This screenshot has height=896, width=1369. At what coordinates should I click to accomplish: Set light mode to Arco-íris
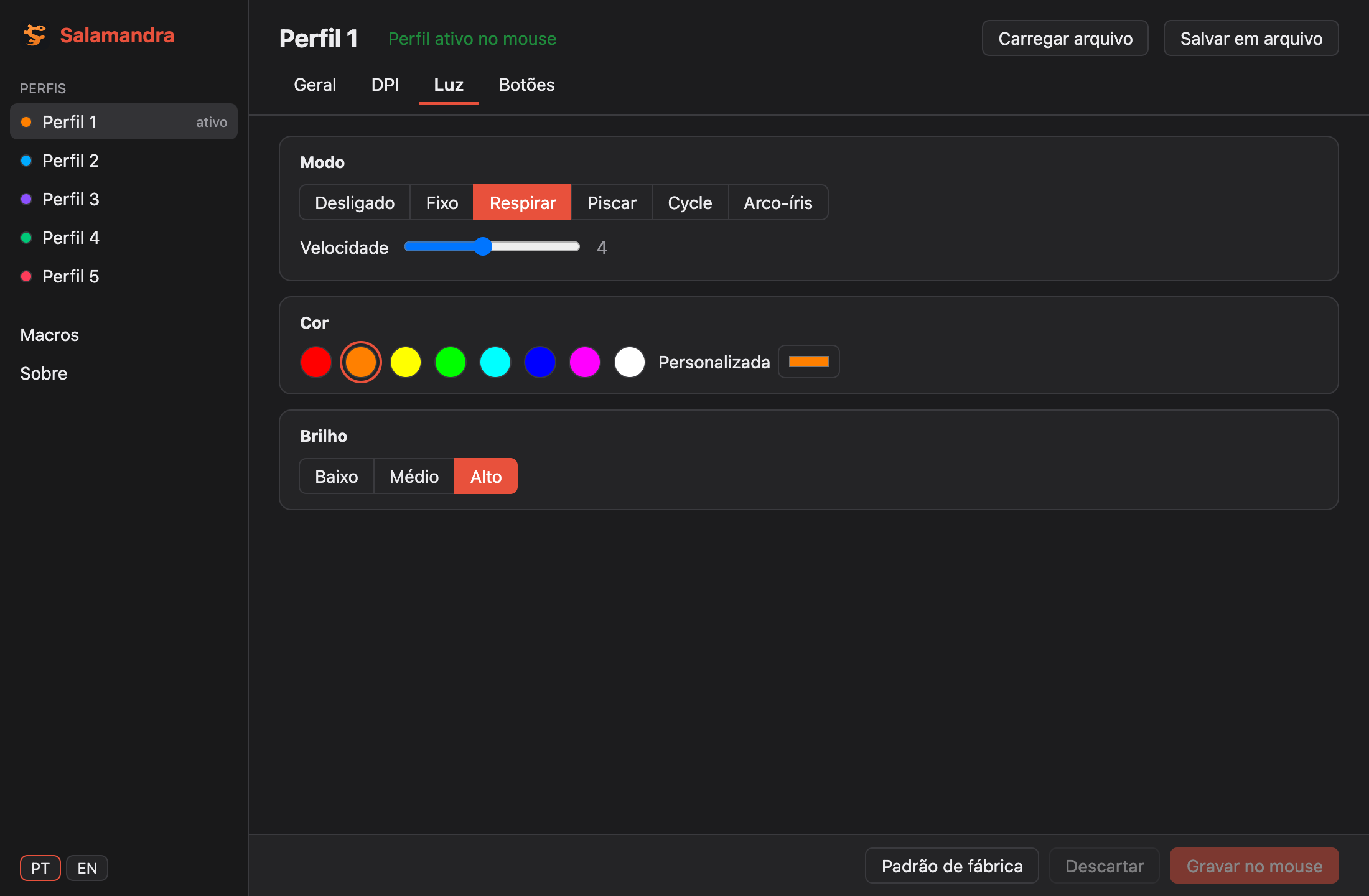tap(778, 203)
